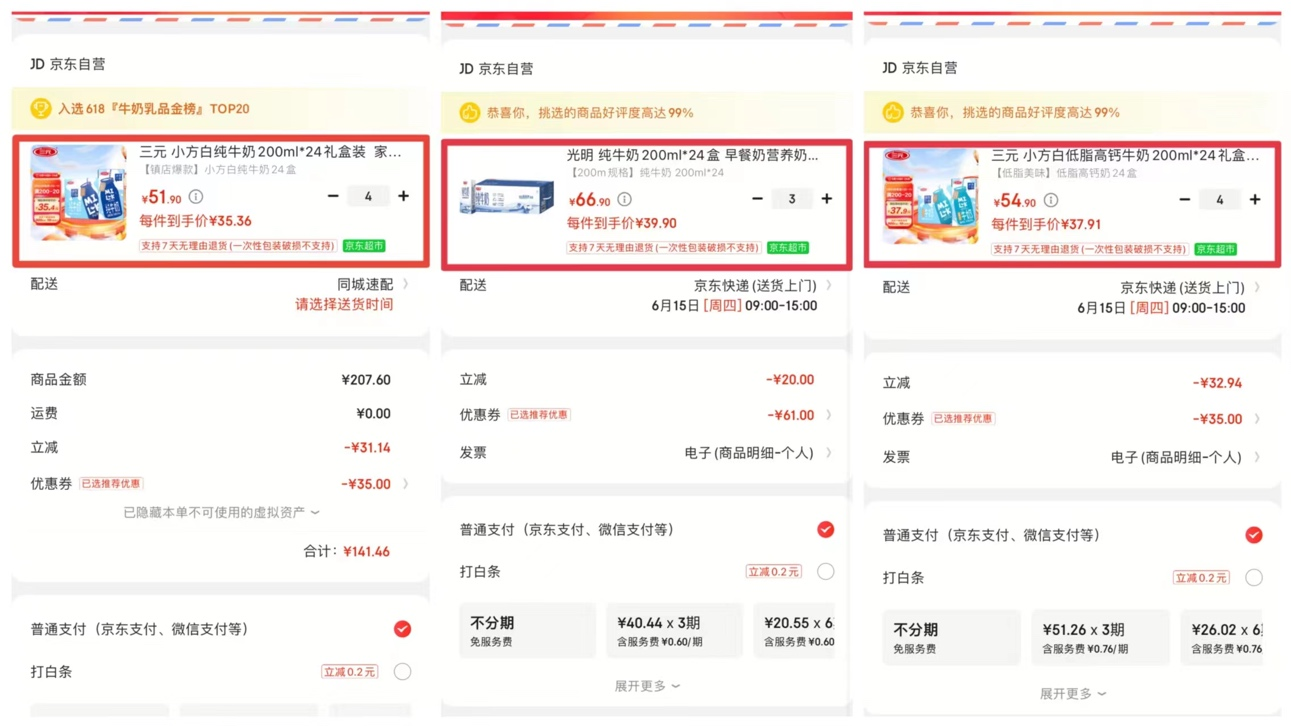
Task: Select 打白条 radio in middle order panel
Action: (825, 572)
